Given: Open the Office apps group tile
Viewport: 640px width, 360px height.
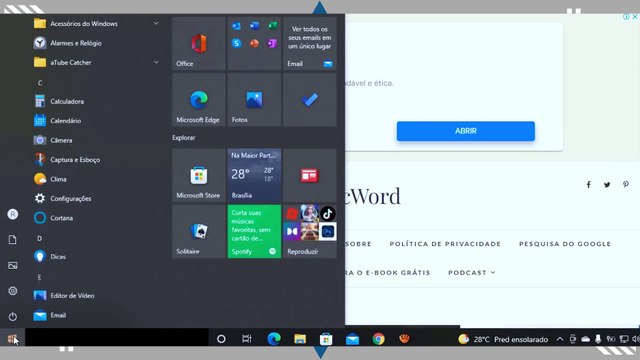Looking at the screenshot, I should click(x=254, y=44).
